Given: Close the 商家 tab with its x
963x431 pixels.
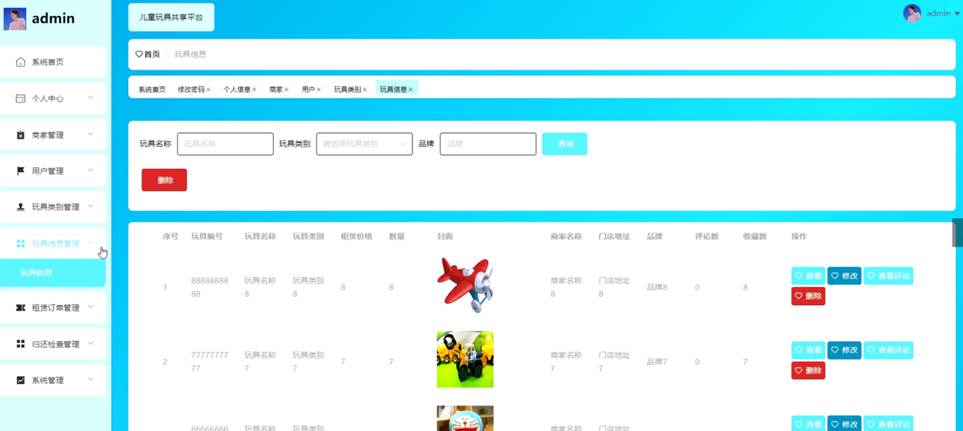Looking at the screenshot, I should [286, 90].
